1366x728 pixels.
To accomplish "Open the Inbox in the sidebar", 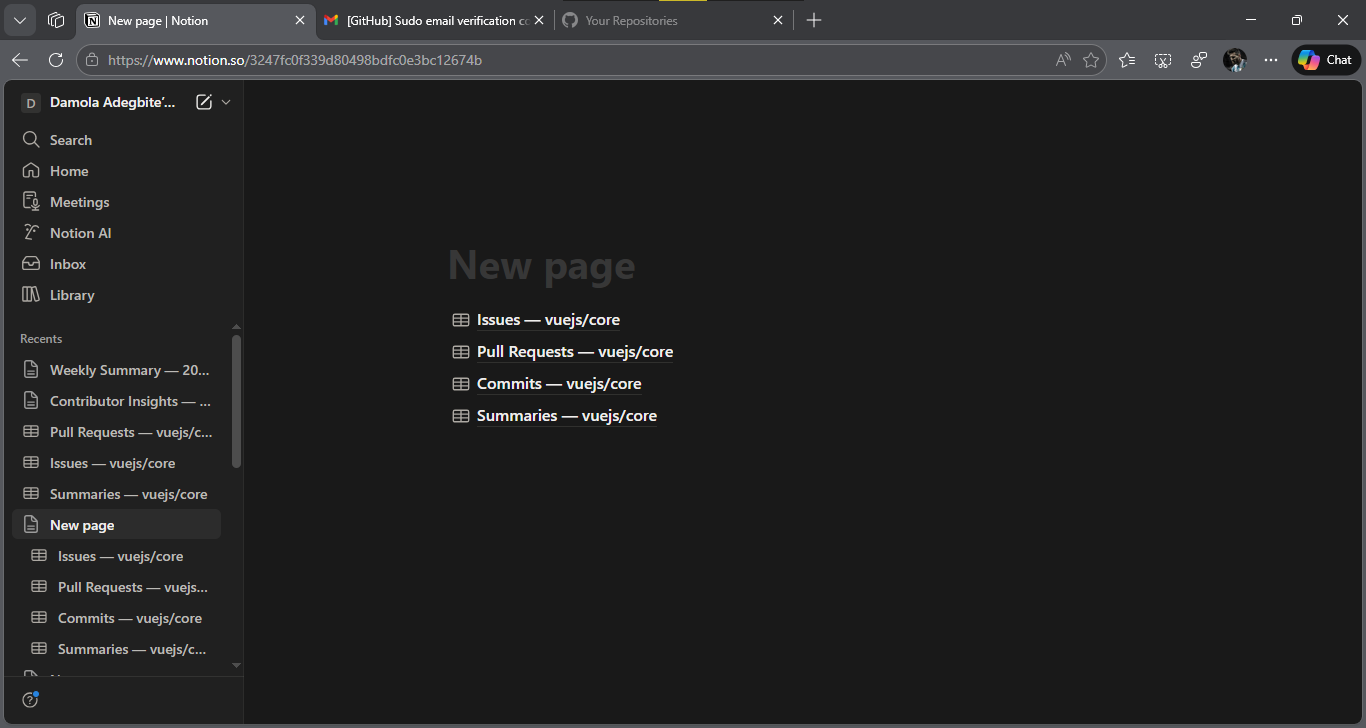I will click(116, 264).
